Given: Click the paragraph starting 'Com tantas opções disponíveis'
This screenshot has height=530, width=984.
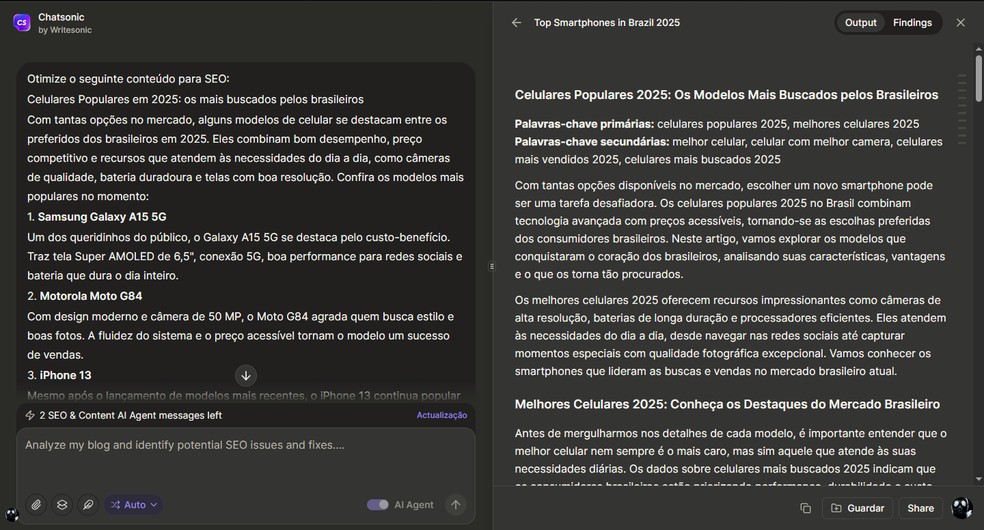Looking at the screenshot, I should click(730, 230).
